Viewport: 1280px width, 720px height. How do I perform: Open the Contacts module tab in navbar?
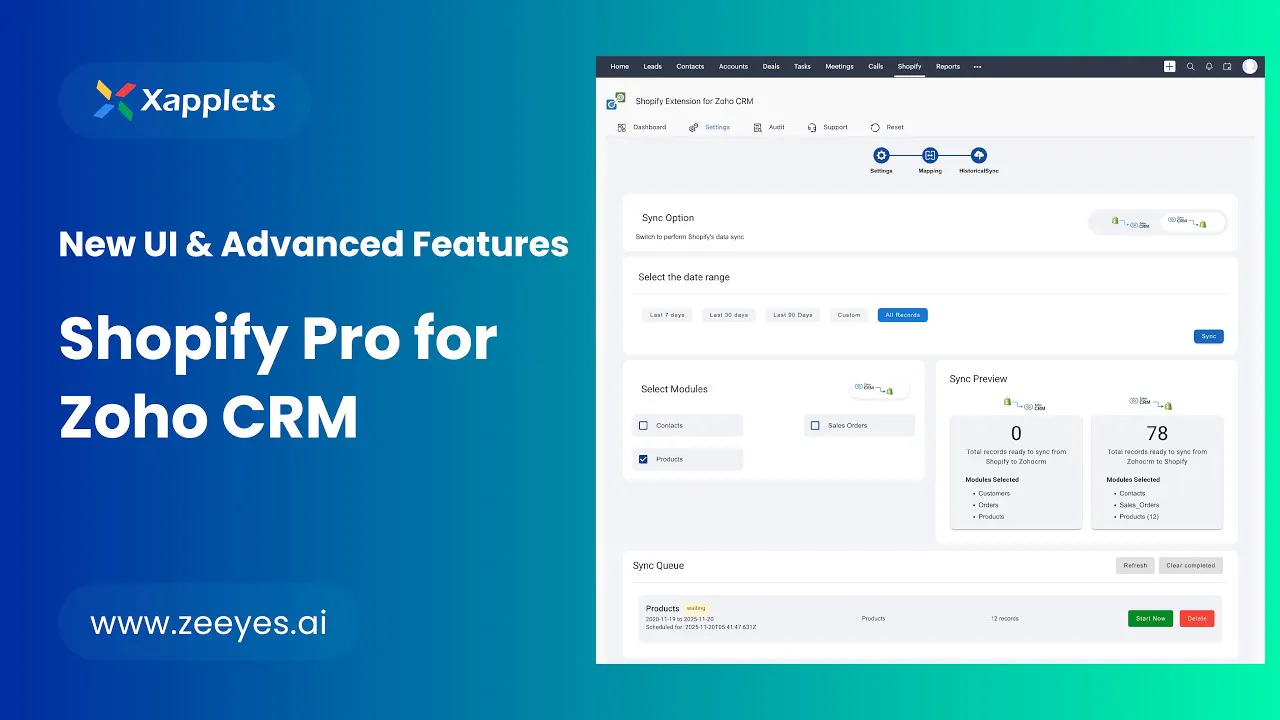pyautogui.click(x=690, y=67)
